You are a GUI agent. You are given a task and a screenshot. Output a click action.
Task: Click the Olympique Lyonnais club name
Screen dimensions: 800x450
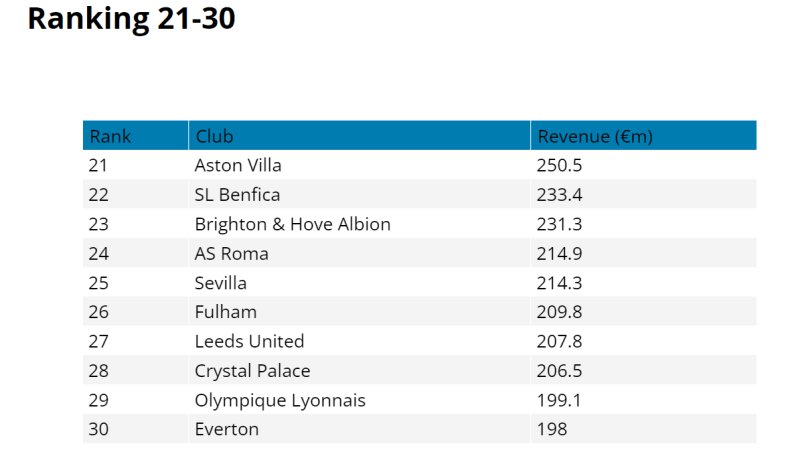point(280,401)
